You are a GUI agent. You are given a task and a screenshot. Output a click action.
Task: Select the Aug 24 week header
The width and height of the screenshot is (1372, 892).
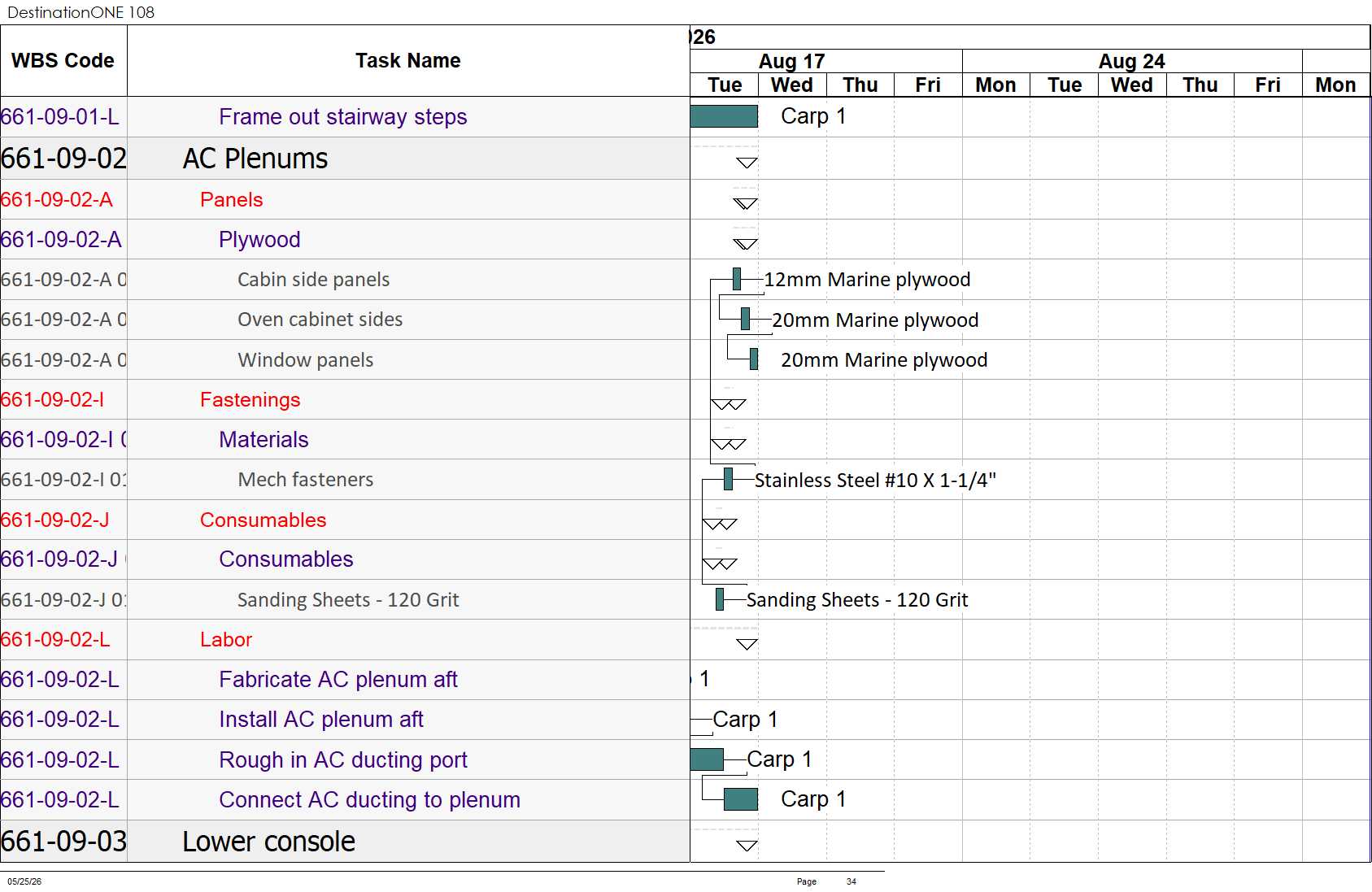(x=1132, y=61)
